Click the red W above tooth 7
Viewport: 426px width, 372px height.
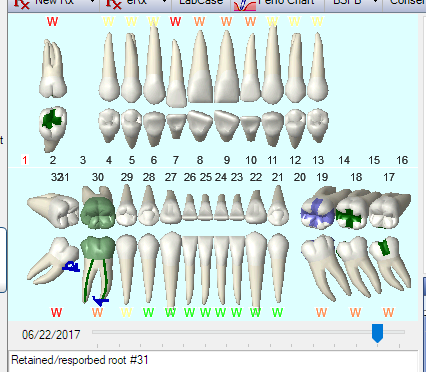(175, 22)
